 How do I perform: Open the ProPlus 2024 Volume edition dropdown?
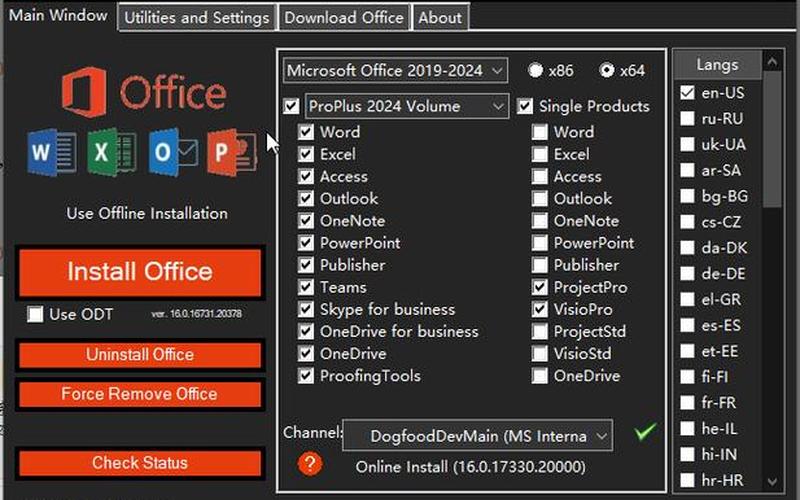[407, 106]
